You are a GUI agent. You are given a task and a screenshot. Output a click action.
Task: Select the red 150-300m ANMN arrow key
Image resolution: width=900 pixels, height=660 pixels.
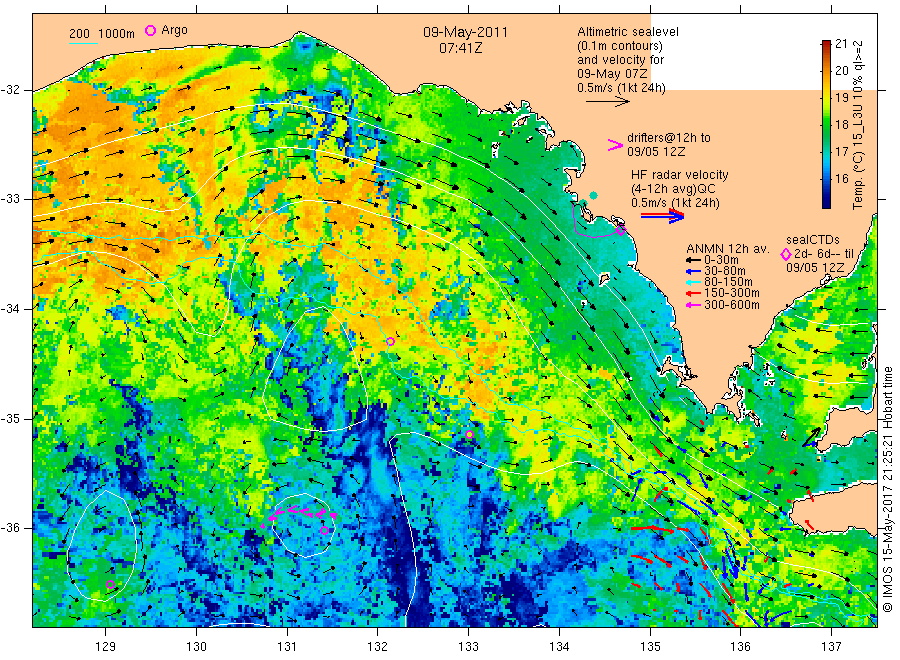pyautogui.click(x=693, y=293)
